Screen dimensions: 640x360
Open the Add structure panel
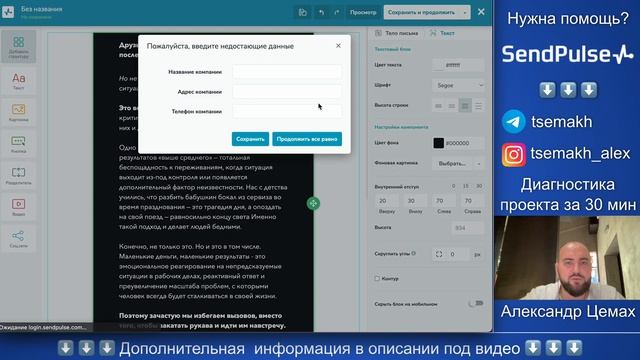point(19,47)
